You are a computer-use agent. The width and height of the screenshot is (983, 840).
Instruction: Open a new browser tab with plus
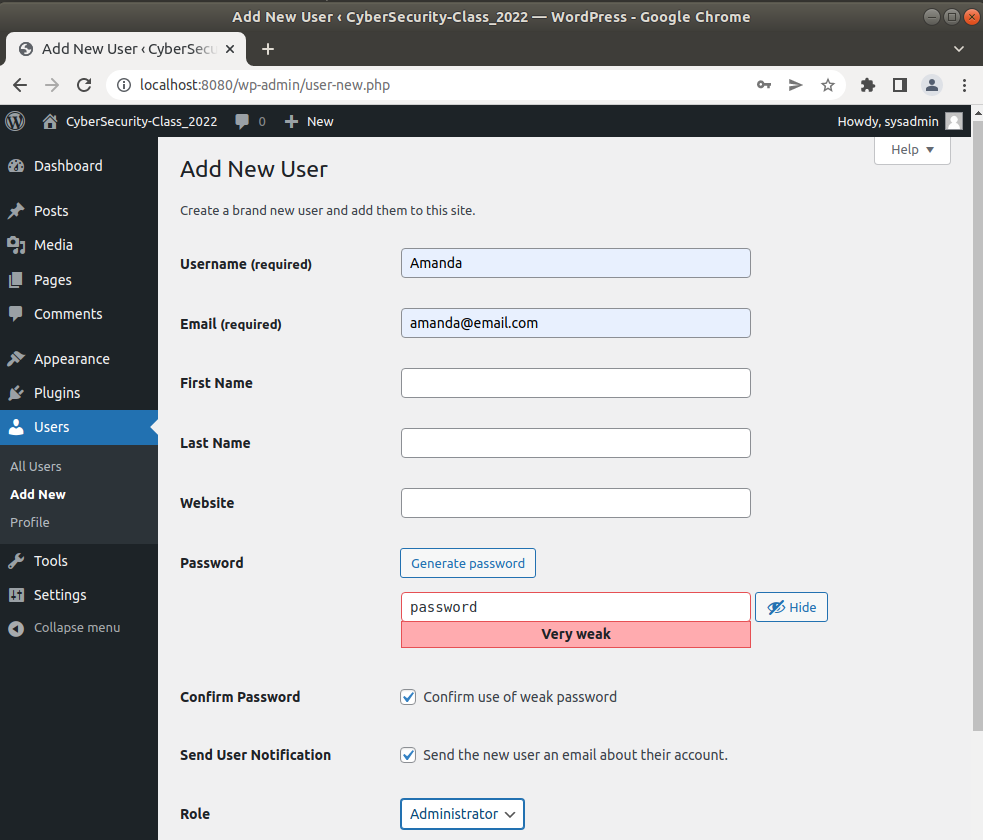[268, 49]
